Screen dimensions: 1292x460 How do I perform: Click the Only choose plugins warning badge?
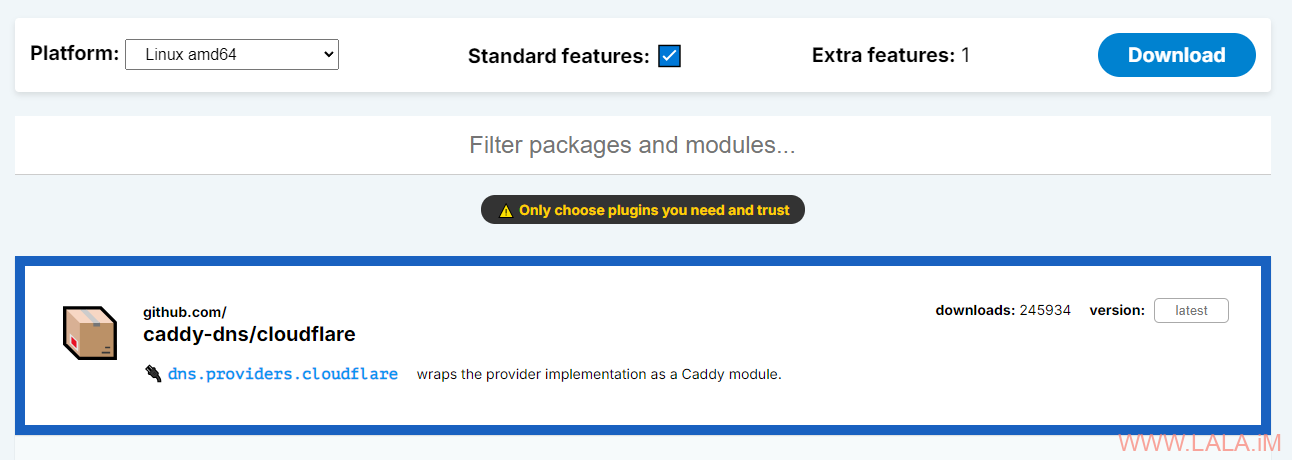click(643, 210)
